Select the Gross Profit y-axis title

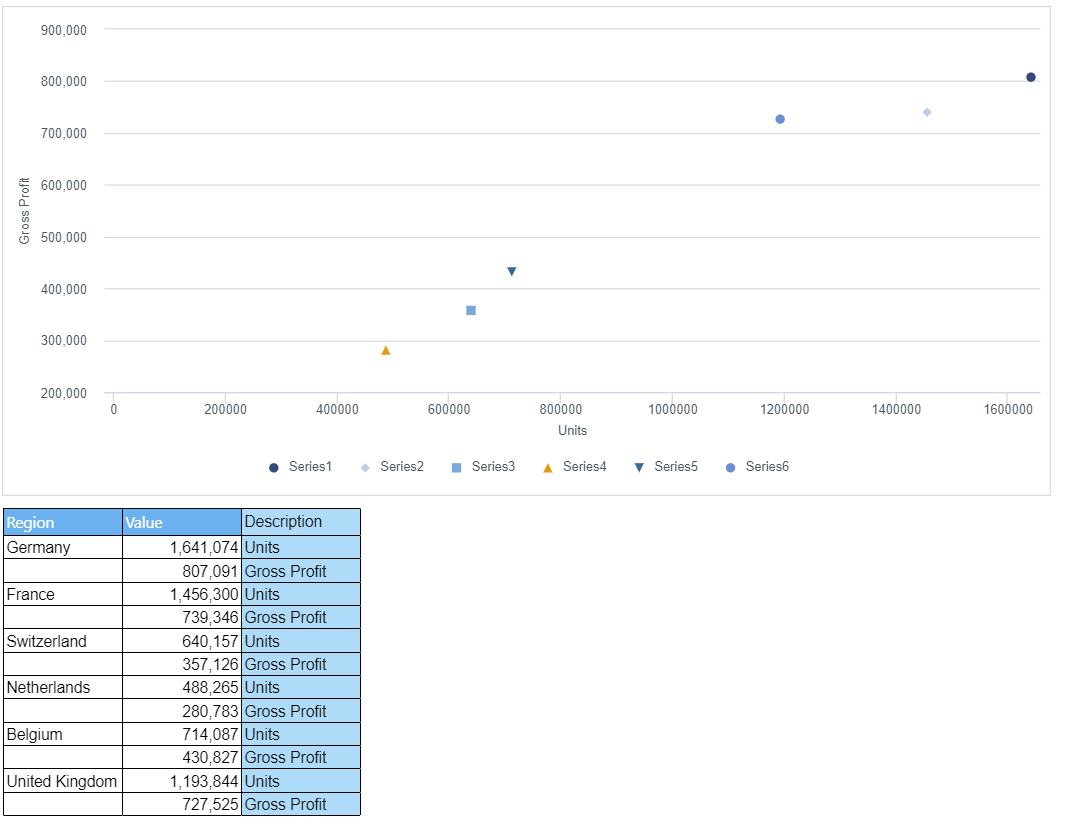pyautogui.click(x=24, y=210)
